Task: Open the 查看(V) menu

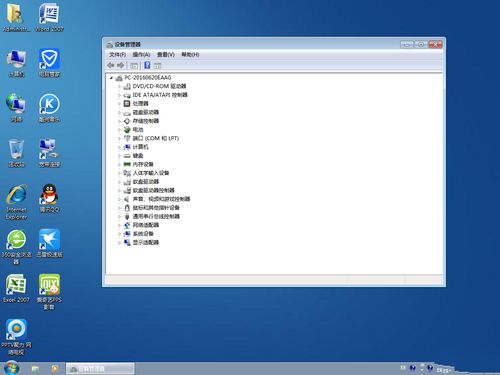Action: coord(166,54)
